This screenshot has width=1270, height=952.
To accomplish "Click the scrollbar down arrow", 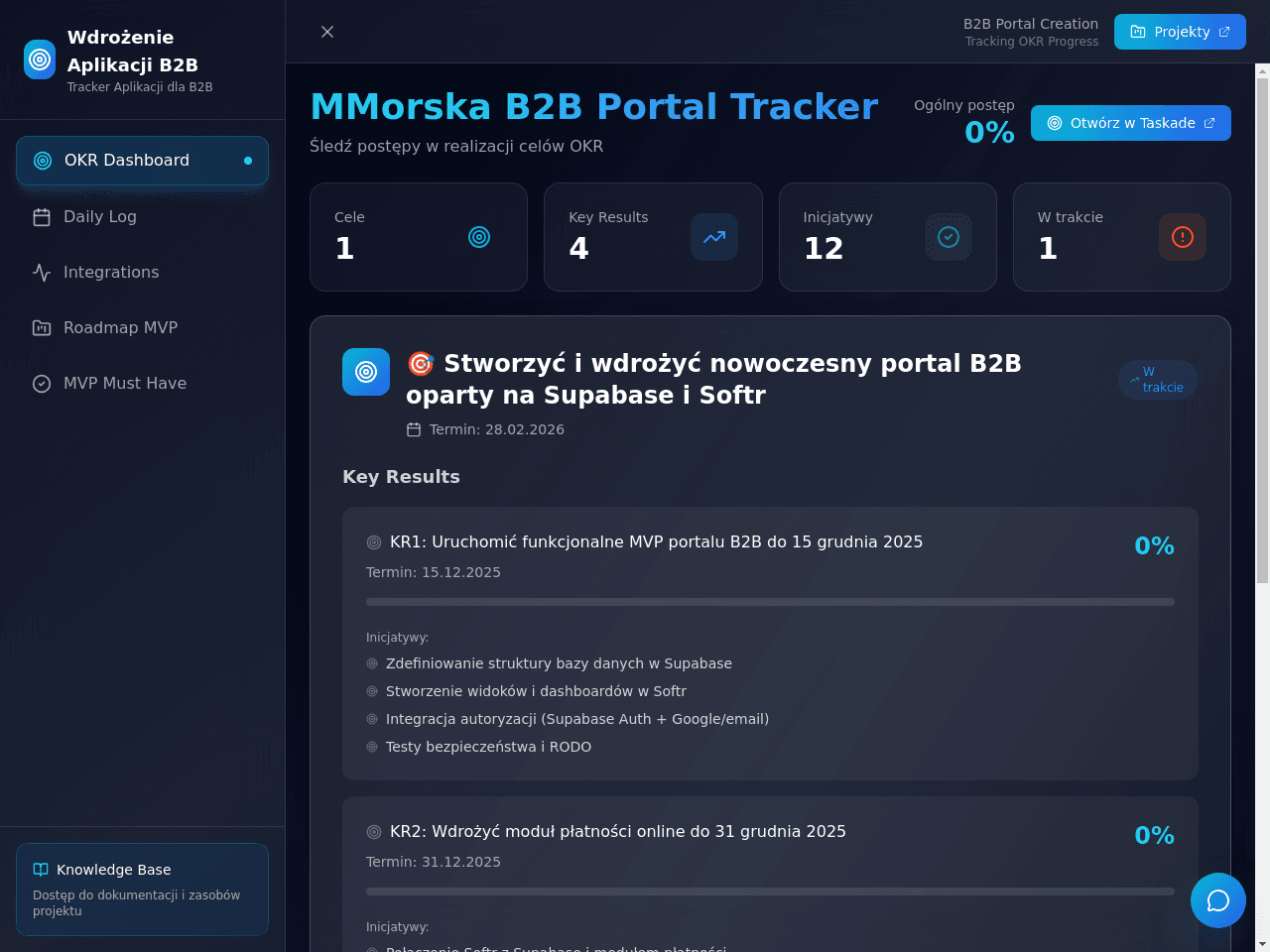I will pyautogui.click(x=1262, y=944).
